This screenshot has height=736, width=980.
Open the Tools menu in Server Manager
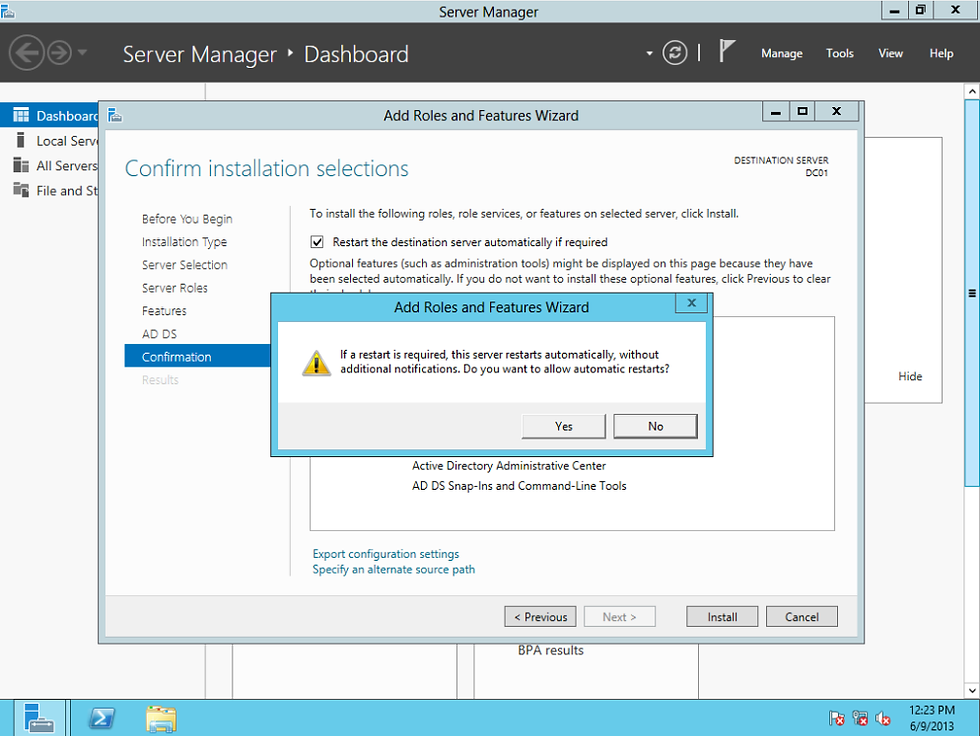pos(839,54)
